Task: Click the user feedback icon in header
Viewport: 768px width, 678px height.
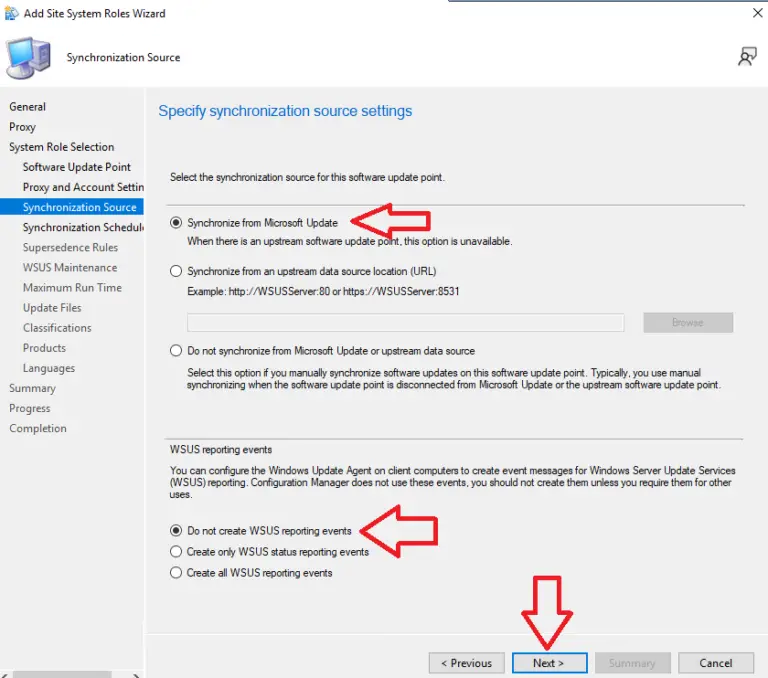Action: [746, 57]
